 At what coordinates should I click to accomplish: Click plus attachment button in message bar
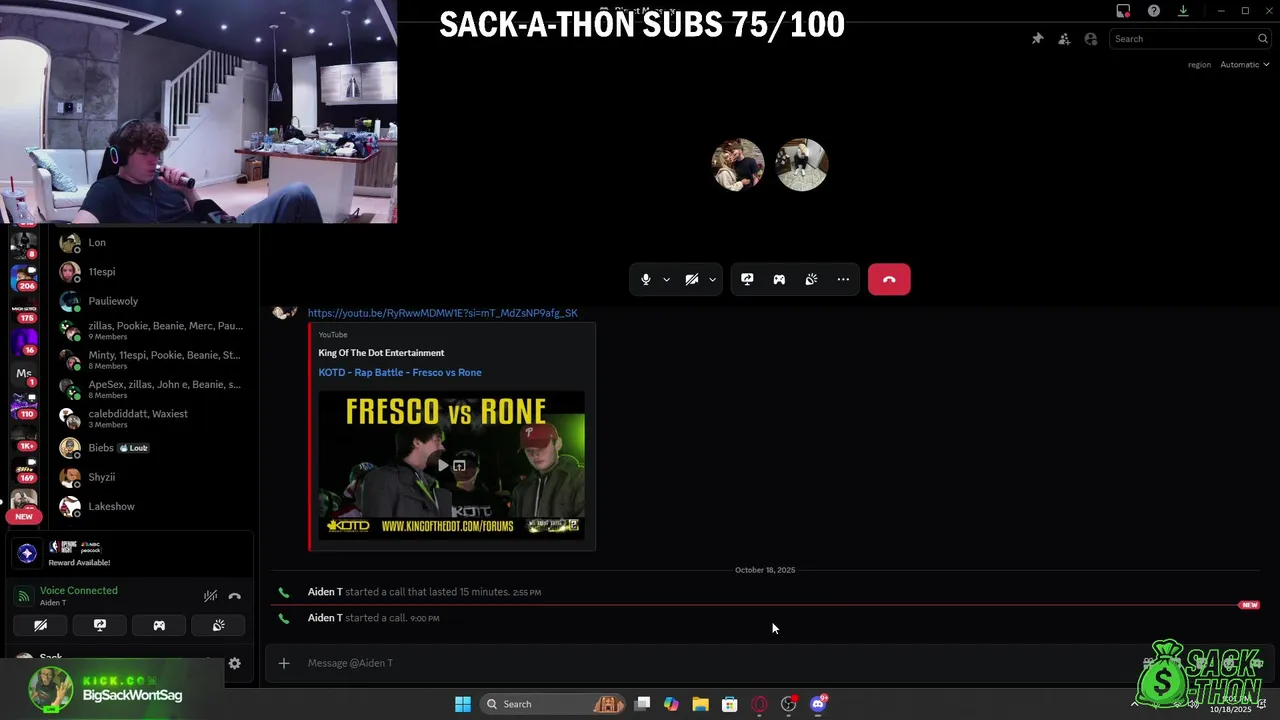[x=284, y=663]
